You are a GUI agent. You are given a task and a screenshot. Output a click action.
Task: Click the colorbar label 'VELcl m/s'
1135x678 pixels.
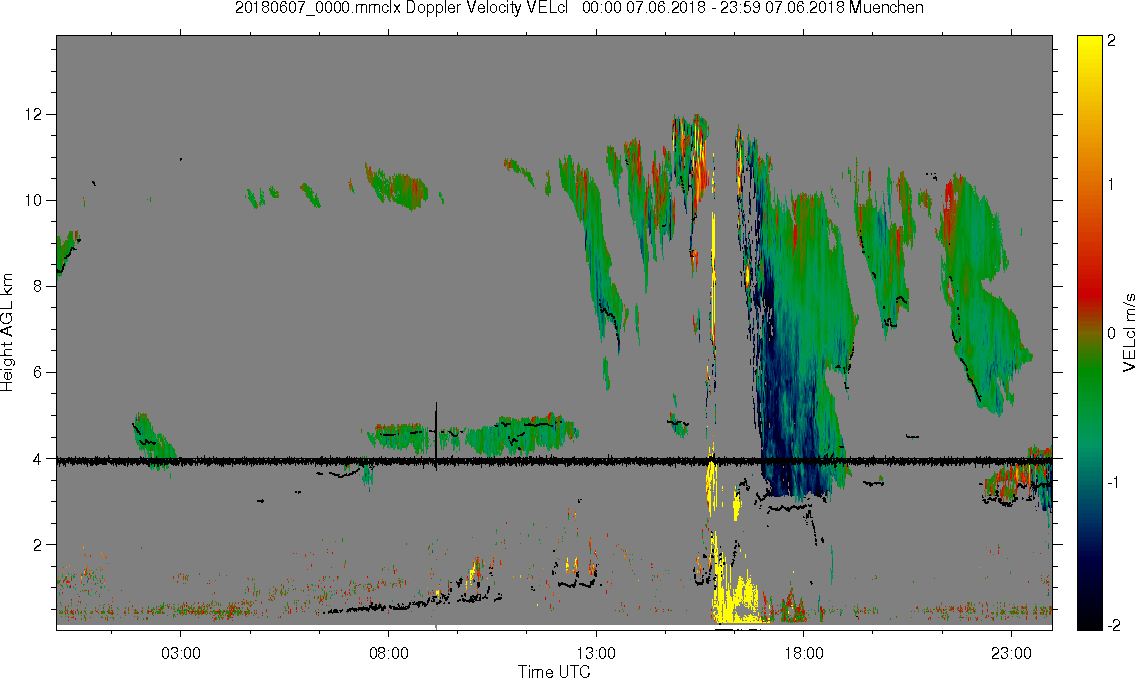coord(1128,333)
